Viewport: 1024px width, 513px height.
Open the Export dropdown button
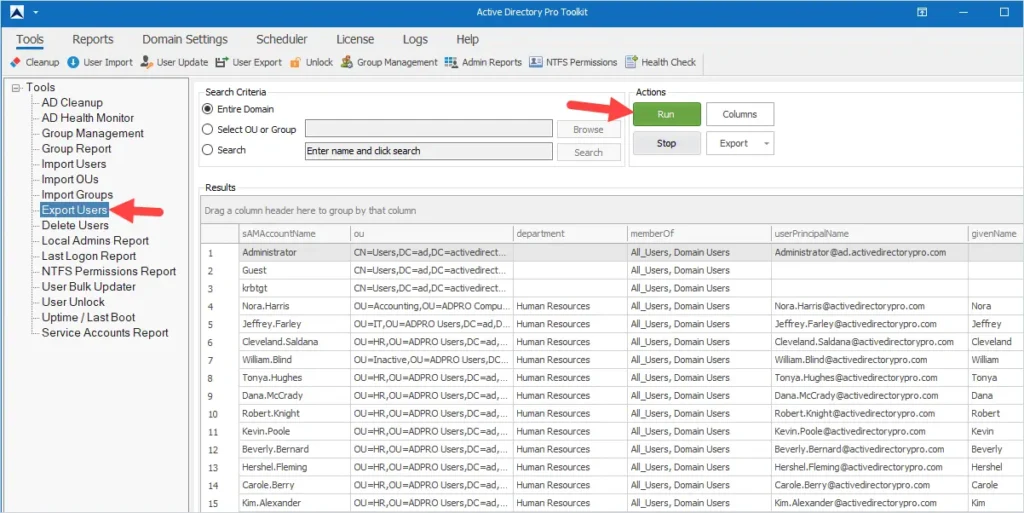pos(740,144)
